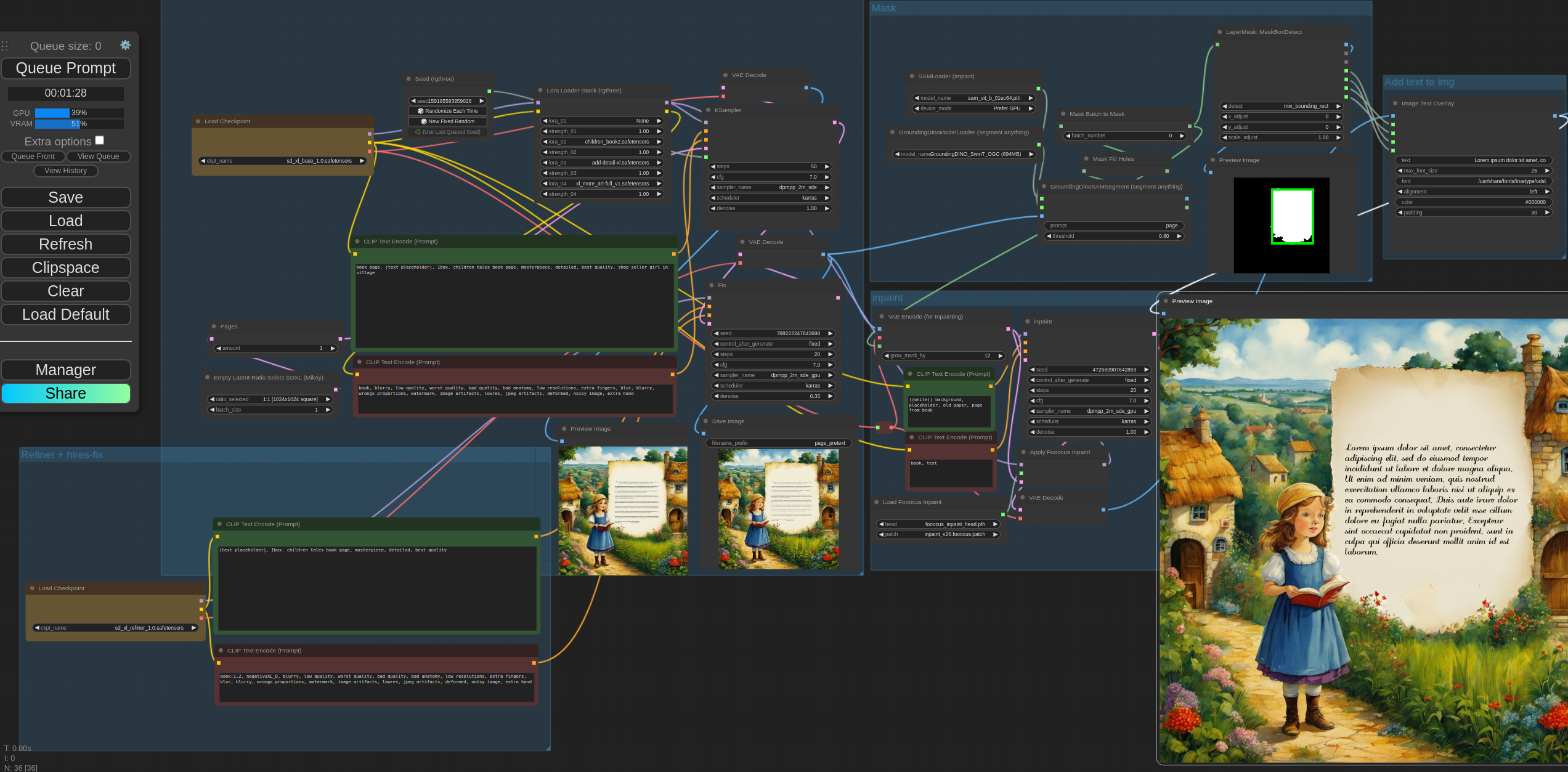Viewport: 1568px width, 772px height.
Task: Open the View Queue panel
Action: click(99, 156)
